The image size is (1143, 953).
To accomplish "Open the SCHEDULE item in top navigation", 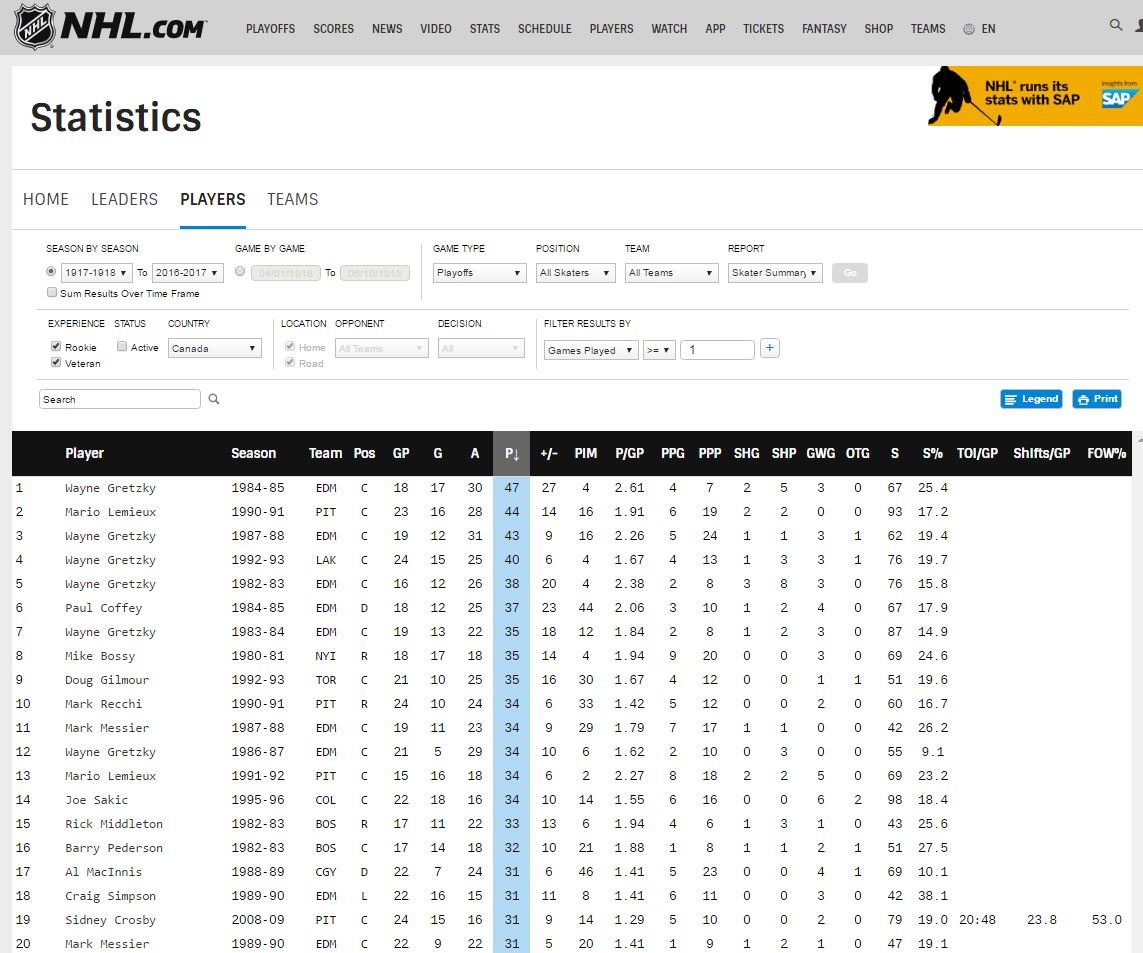I will [x=544, y=29].
